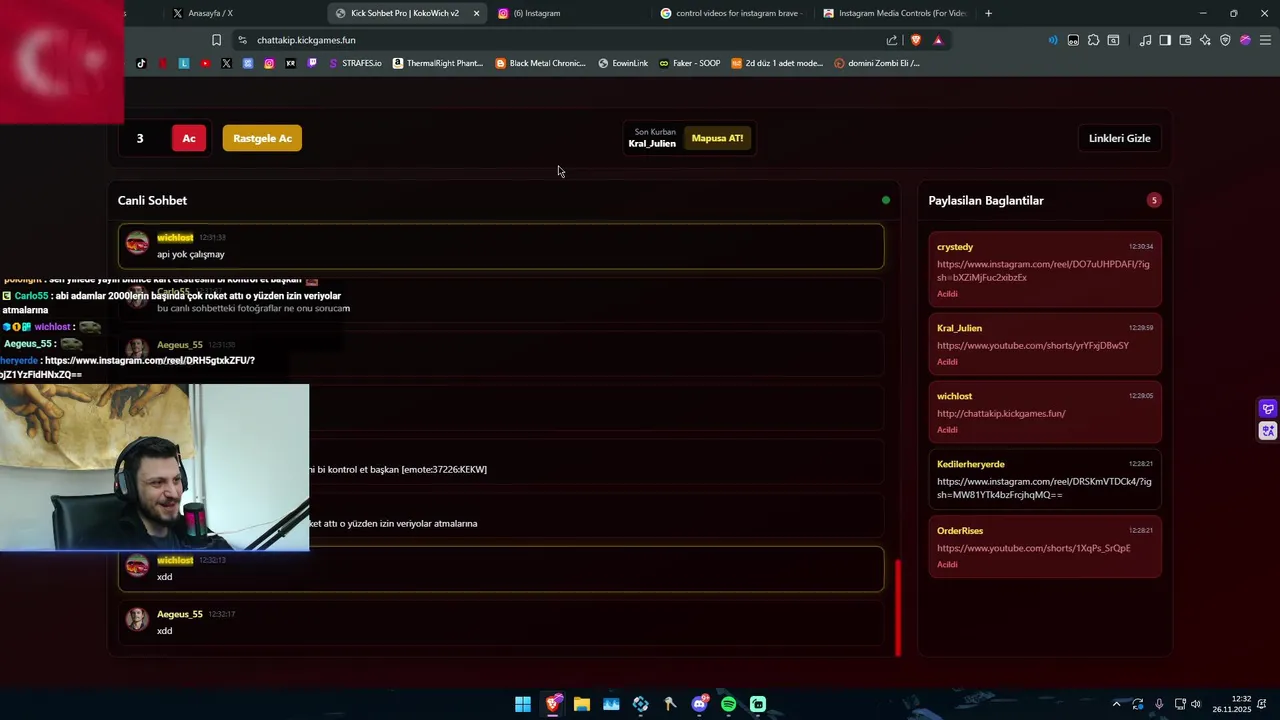Open crystedy's Instagram reel link

pyautogui.click(x=1043, y=271)
